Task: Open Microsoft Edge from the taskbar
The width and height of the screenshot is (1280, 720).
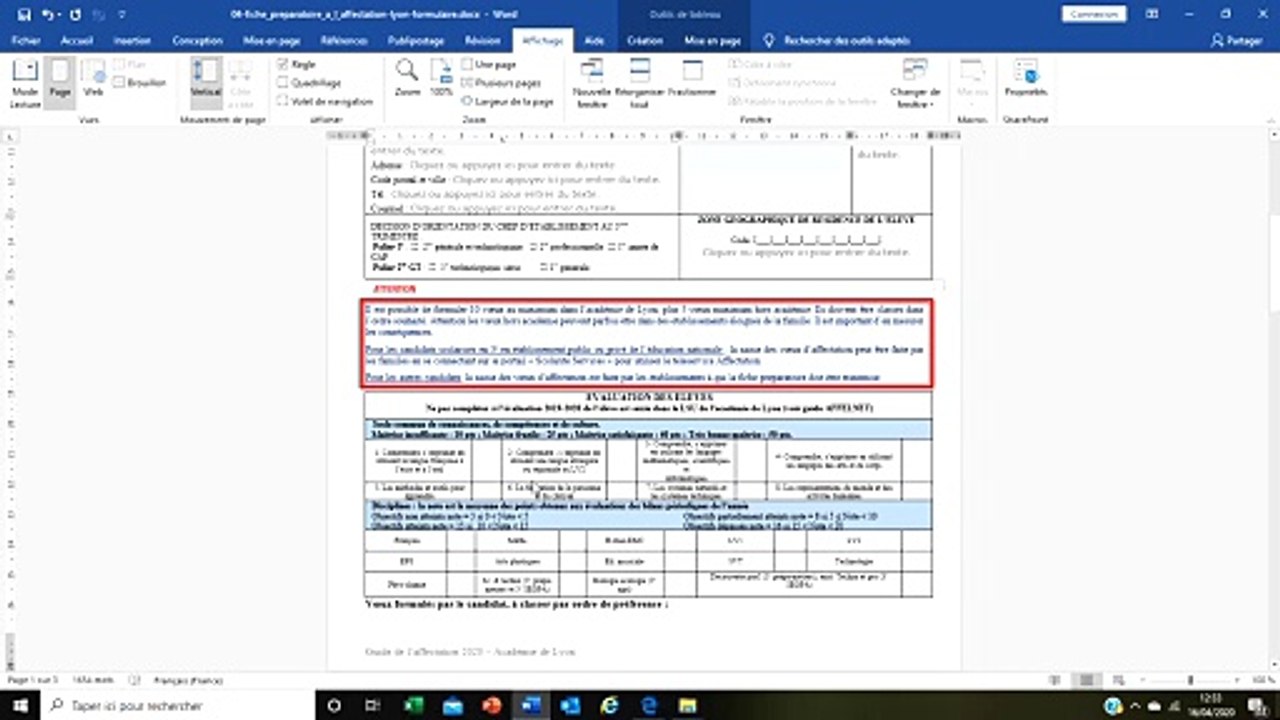Action: (x=648, y=705)
